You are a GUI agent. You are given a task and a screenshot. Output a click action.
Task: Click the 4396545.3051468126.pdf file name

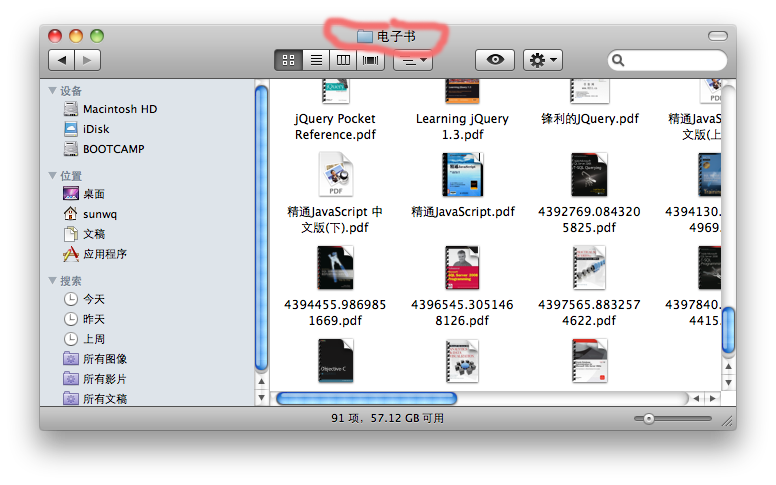462,313
